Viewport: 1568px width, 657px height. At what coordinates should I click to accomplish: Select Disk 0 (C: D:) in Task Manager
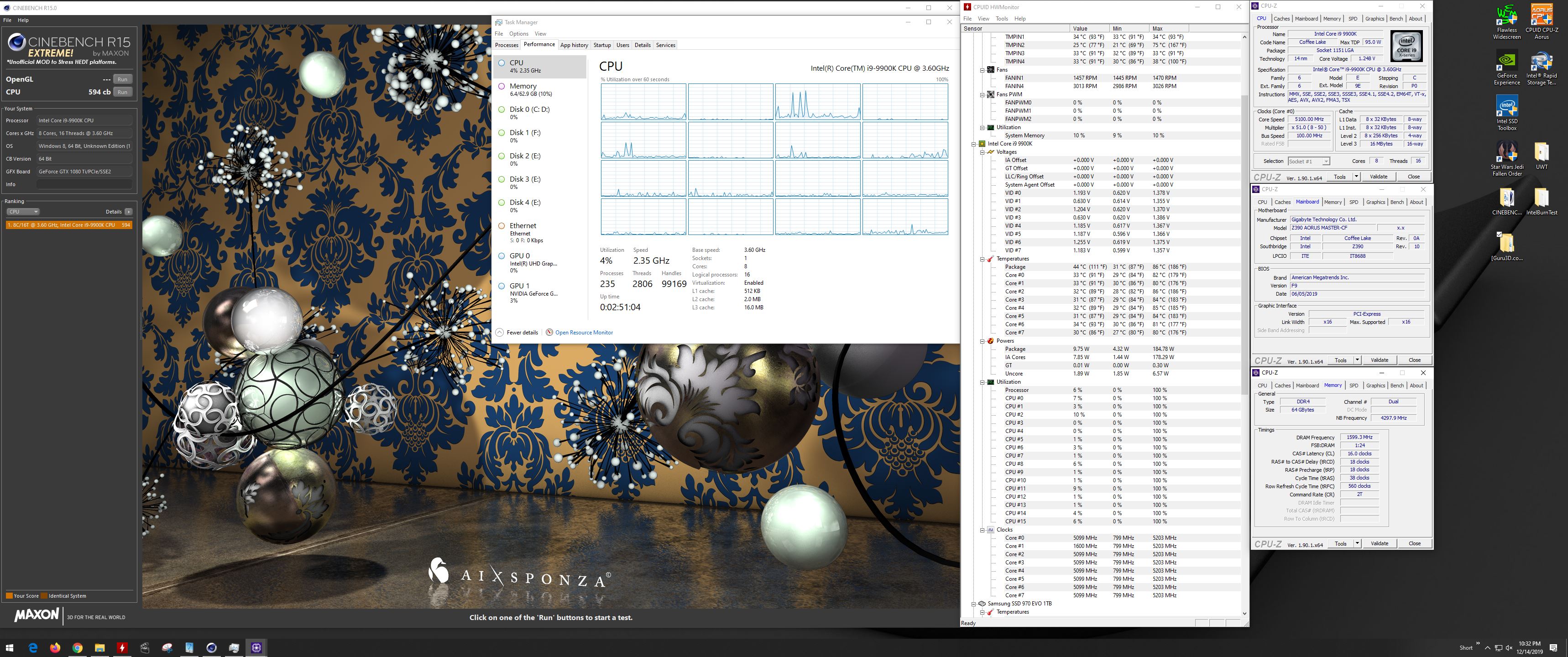pos(540,113)
